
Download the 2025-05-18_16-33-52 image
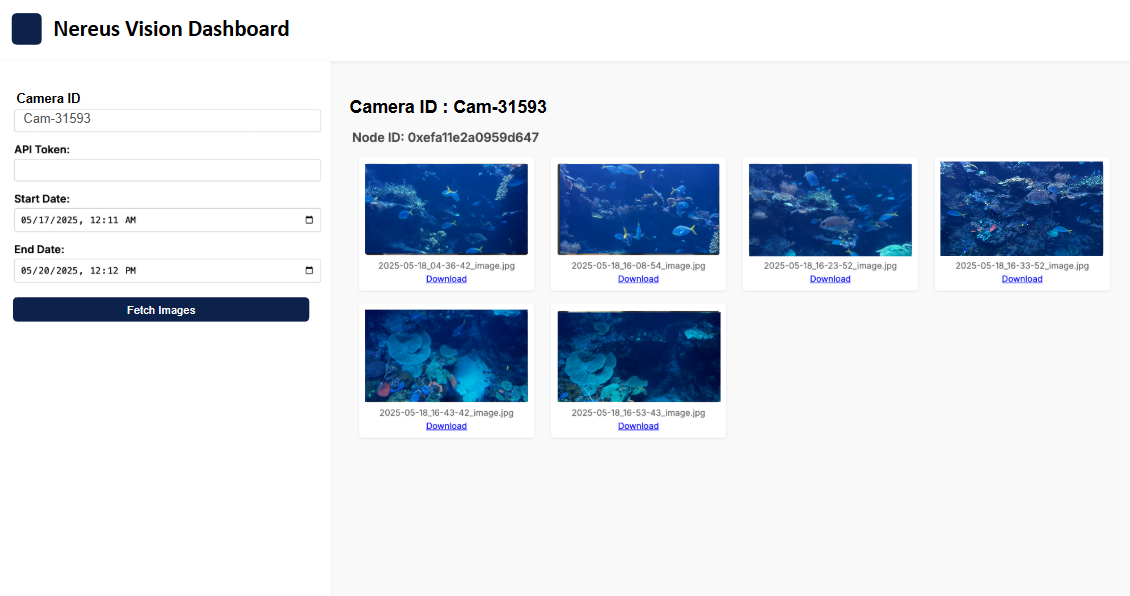pyautogui.click(x=1021, y=278)
